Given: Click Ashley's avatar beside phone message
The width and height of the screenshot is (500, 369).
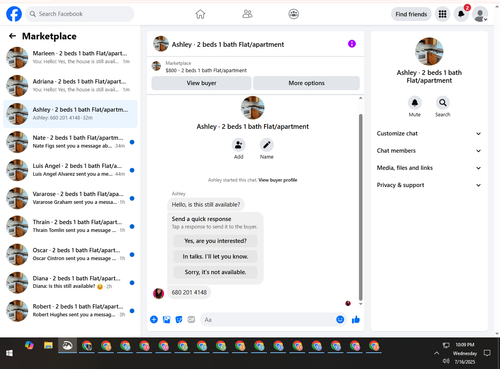Looking at the screenshot, I should pos(158,293).
